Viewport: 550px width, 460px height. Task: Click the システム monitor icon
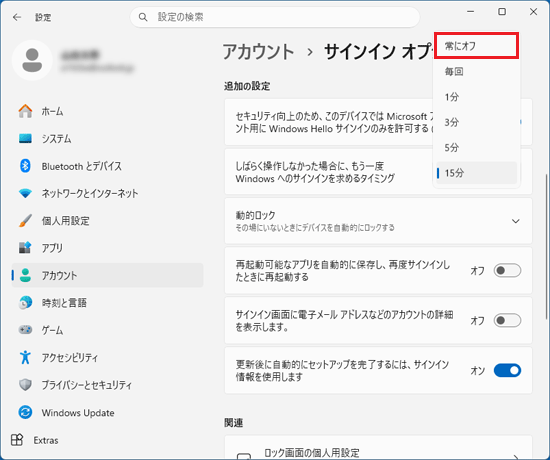pos(25,139)
